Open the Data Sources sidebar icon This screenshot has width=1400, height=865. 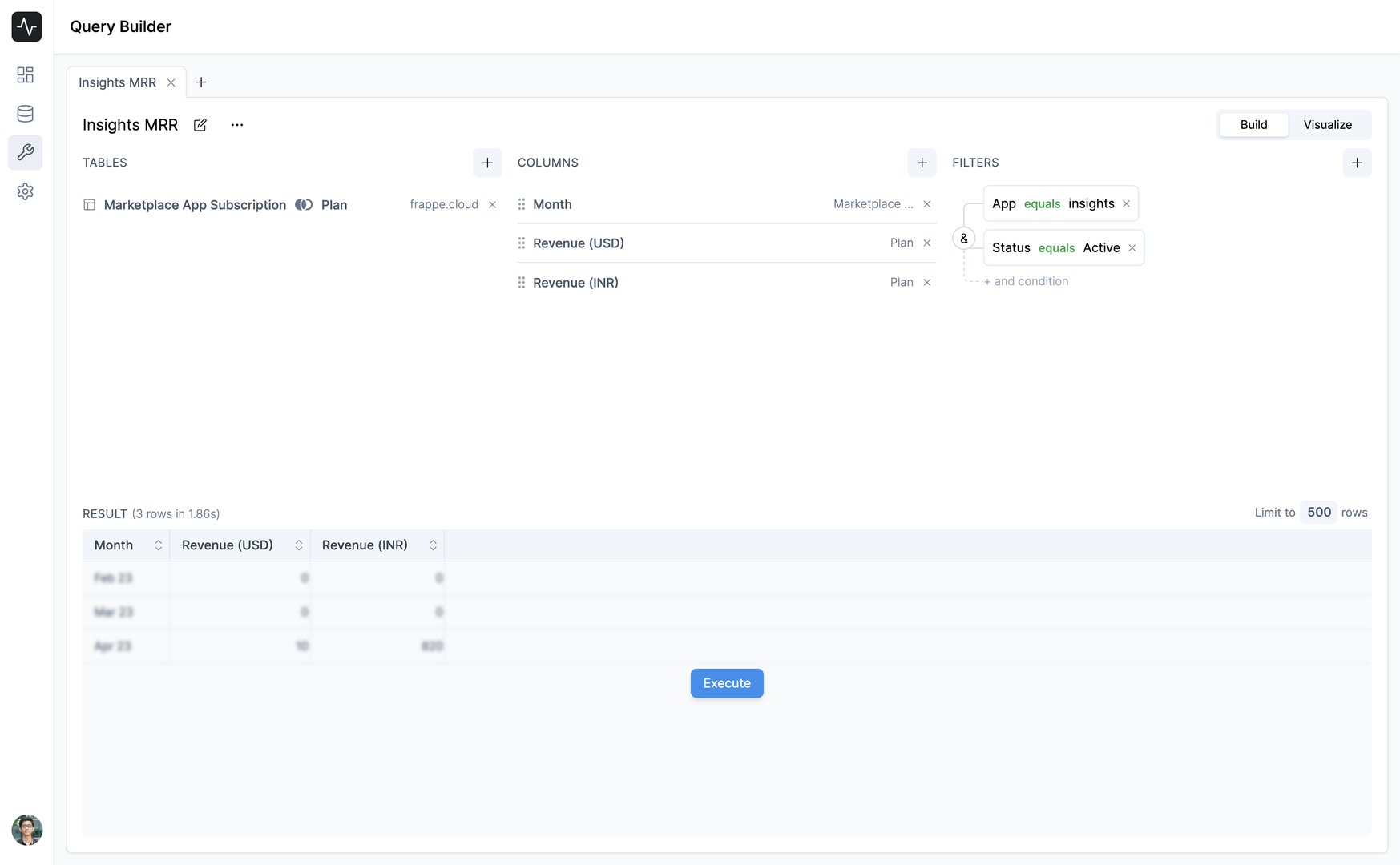[x=25, y=114]
